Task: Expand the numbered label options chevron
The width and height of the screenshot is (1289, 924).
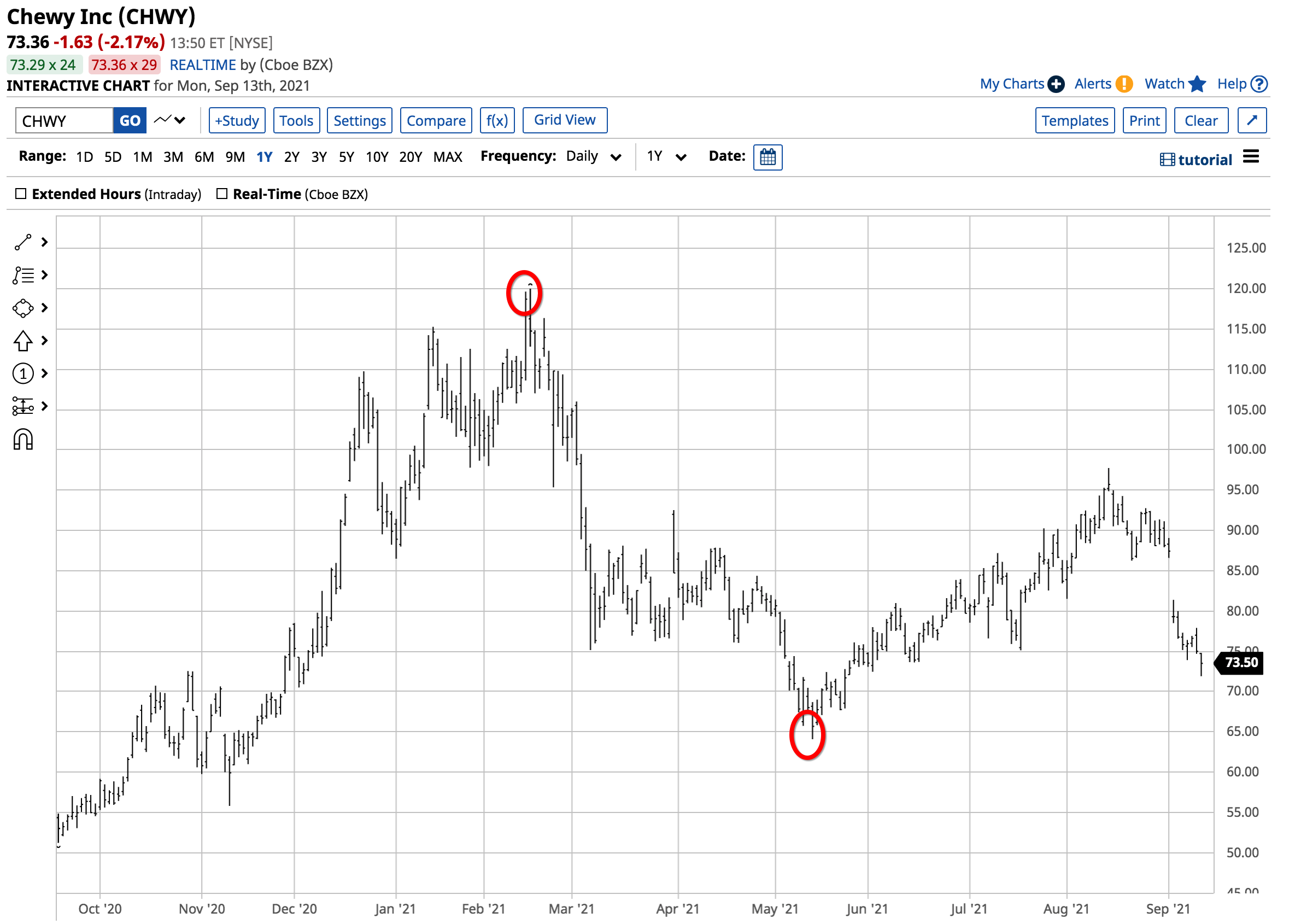Action: tap(45, 373)
